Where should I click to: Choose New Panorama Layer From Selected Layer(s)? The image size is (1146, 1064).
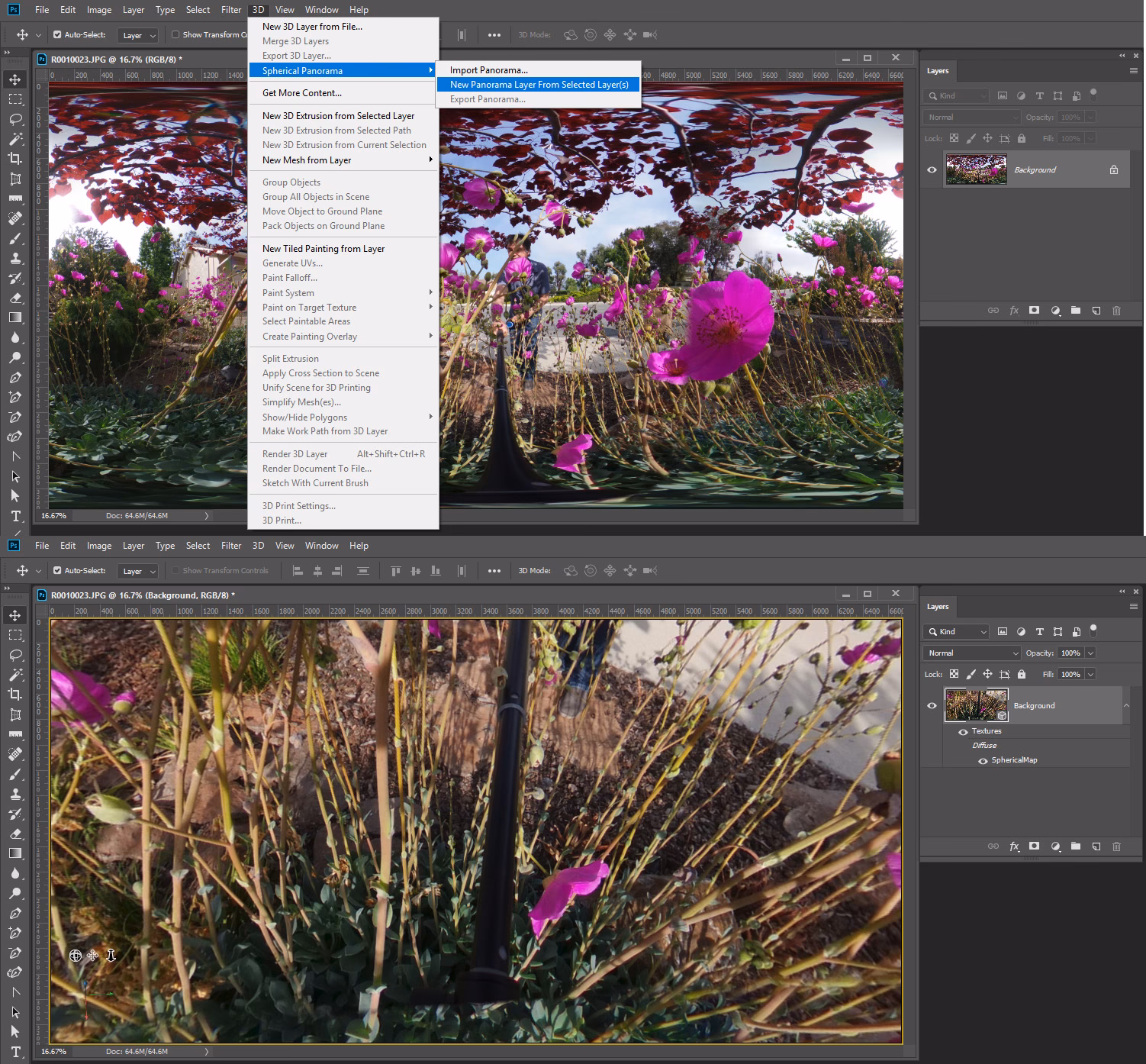(x=538, y=84)
